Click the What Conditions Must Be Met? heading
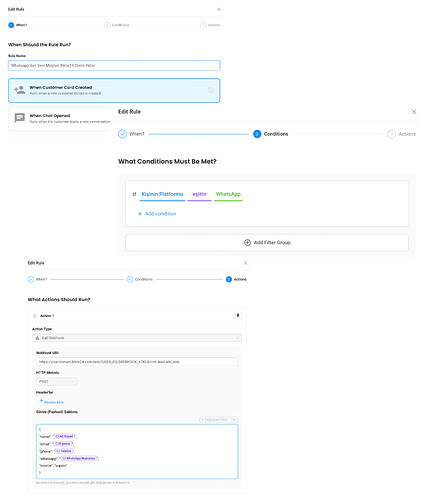Viewport: 423px width, 500px height. 167,161
